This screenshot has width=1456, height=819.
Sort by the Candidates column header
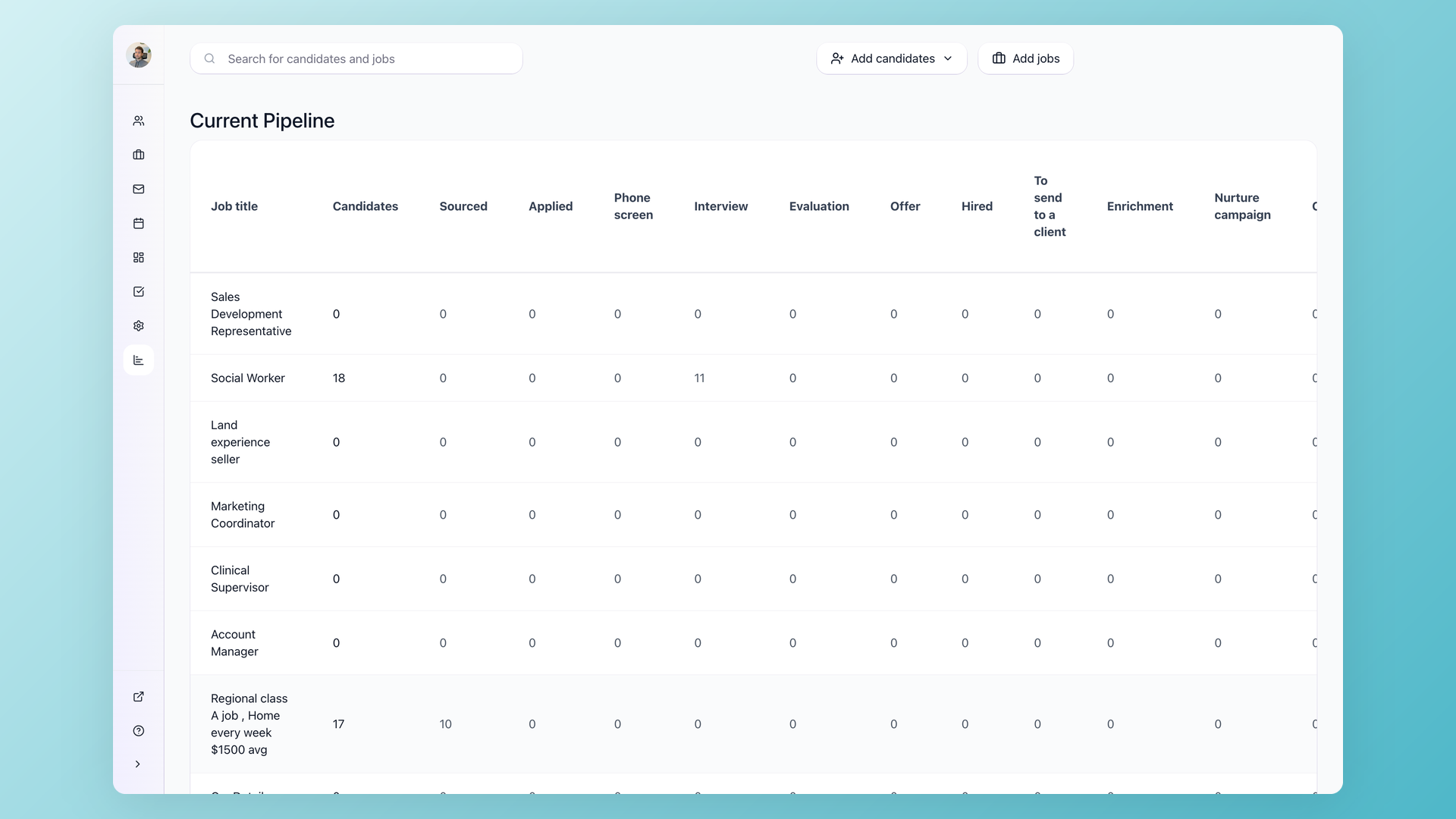365,206
